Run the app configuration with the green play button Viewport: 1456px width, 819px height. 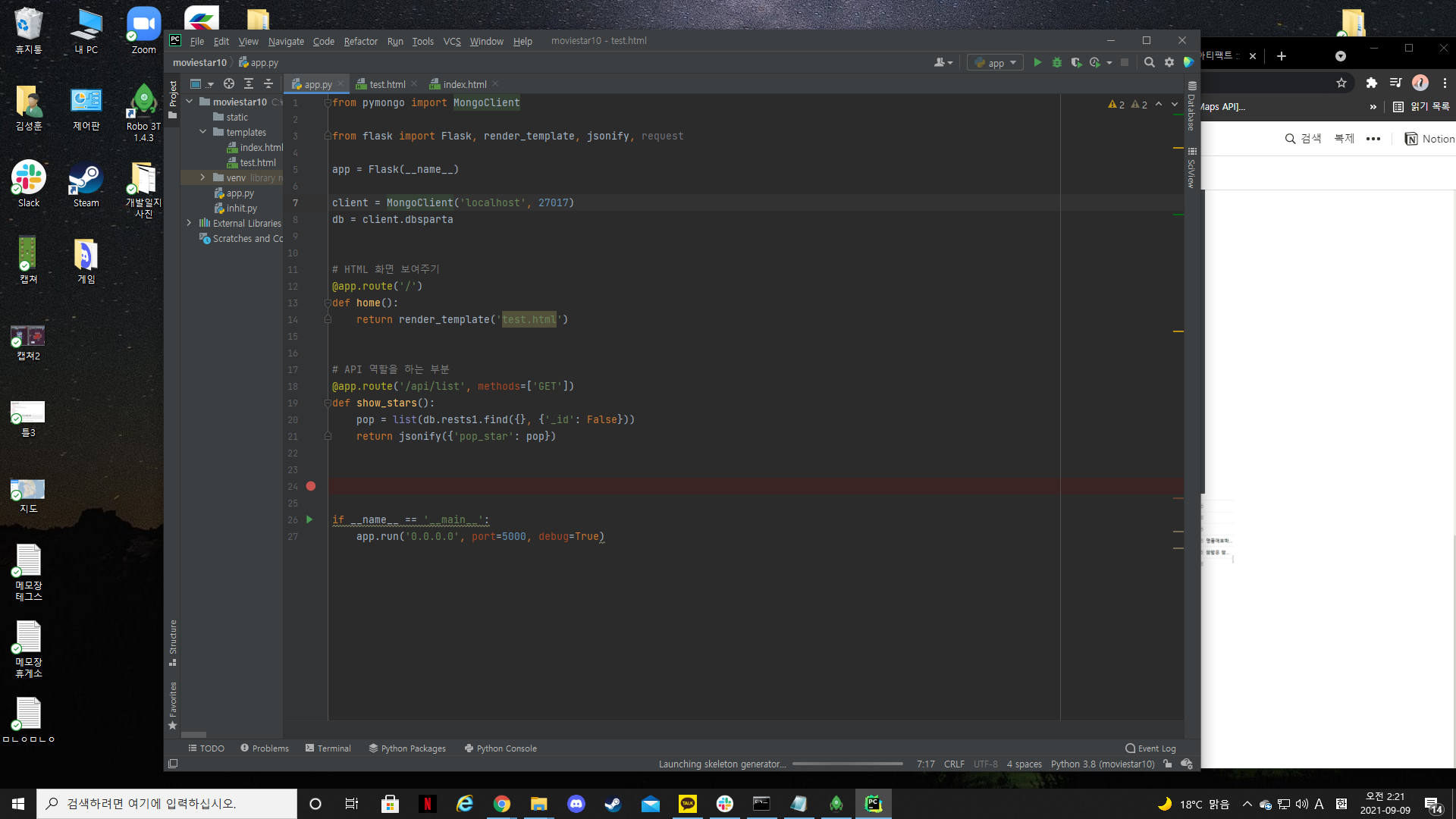coord(1037,63)
